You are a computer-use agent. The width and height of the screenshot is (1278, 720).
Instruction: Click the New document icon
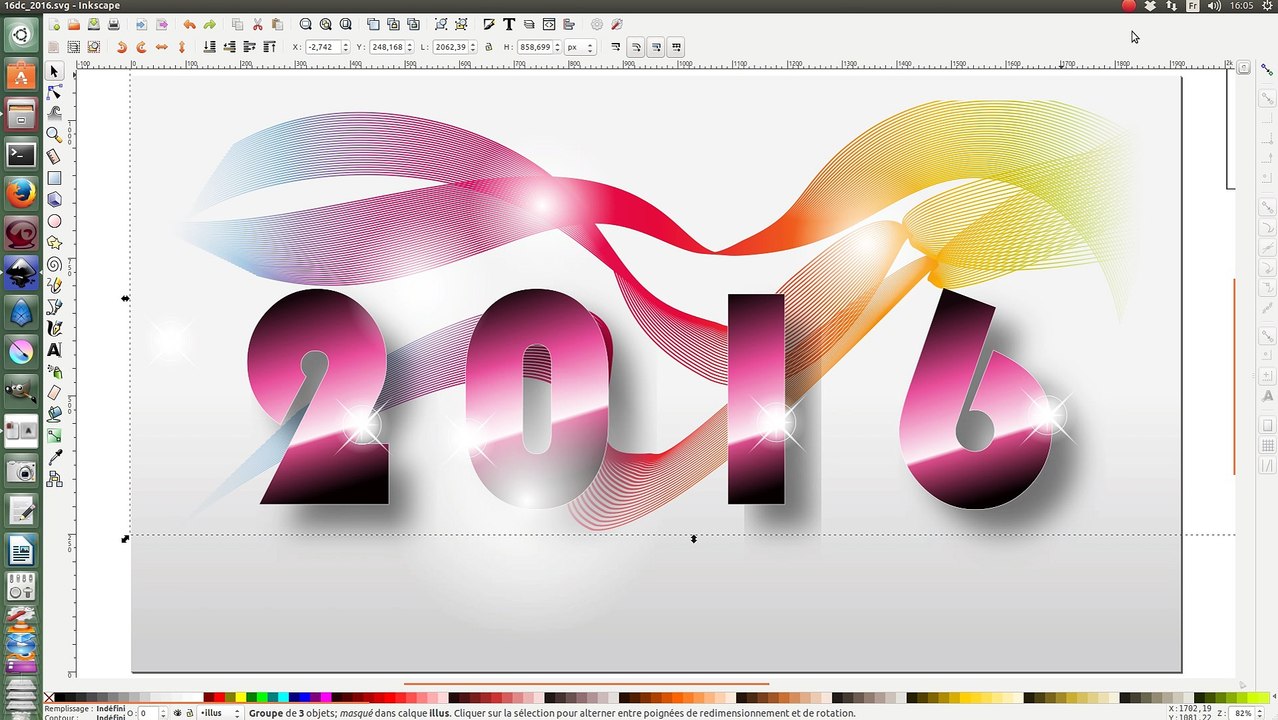(x=54, y=24)
